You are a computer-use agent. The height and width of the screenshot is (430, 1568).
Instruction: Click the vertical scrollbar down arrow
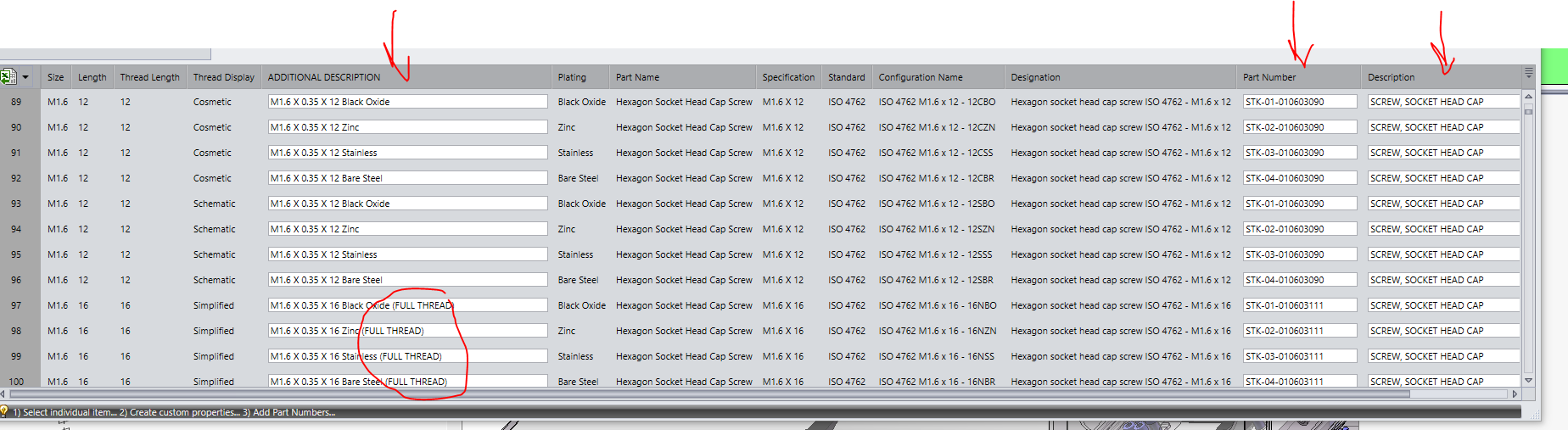(x=1529, y=381)
